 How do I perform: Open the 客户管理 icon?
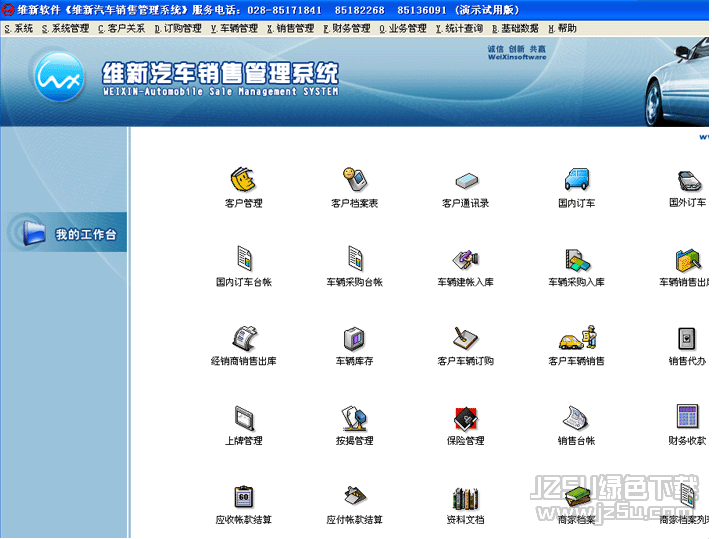click(x=243, y=179)
